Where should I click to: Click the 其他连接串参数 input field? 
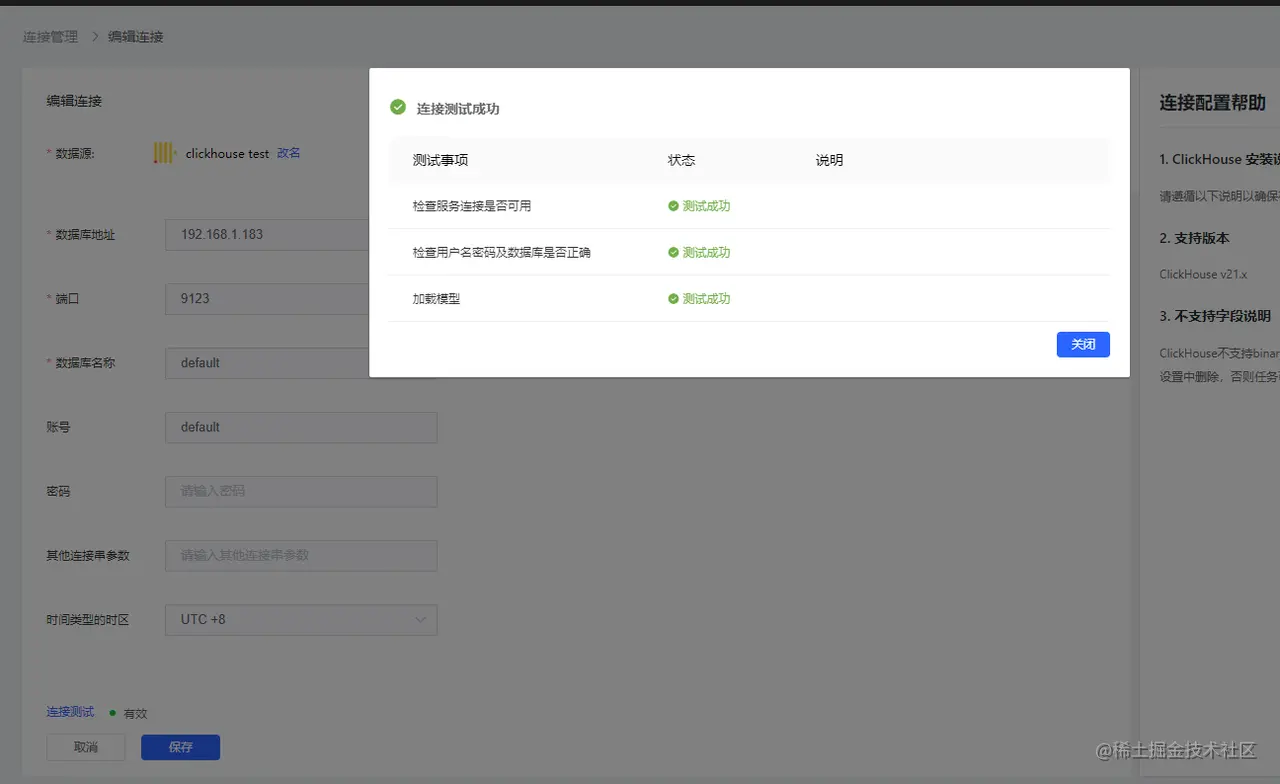pos(301,555)
